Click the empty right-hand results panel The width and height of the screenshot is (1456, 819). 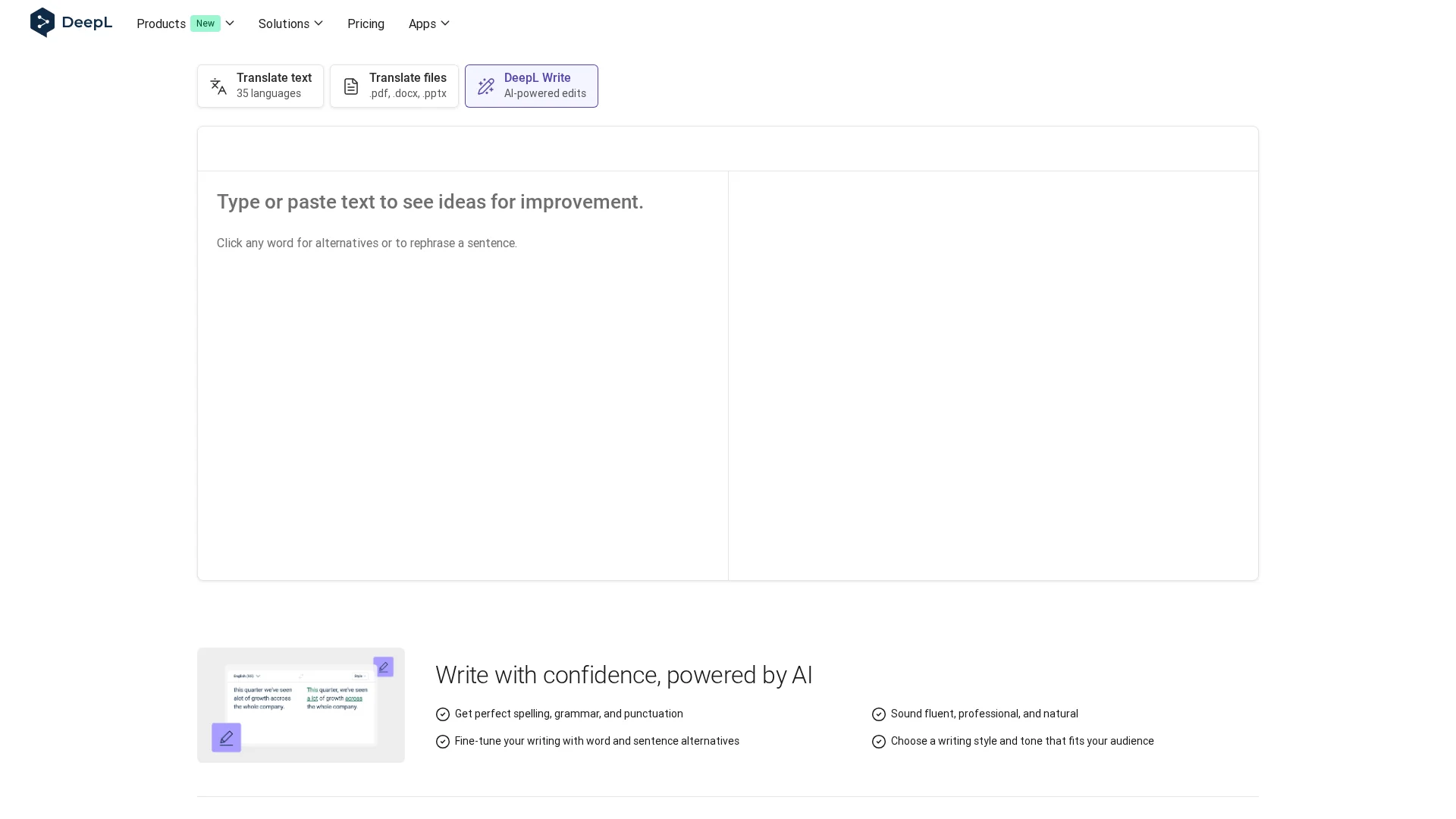[x=993, y=375]
